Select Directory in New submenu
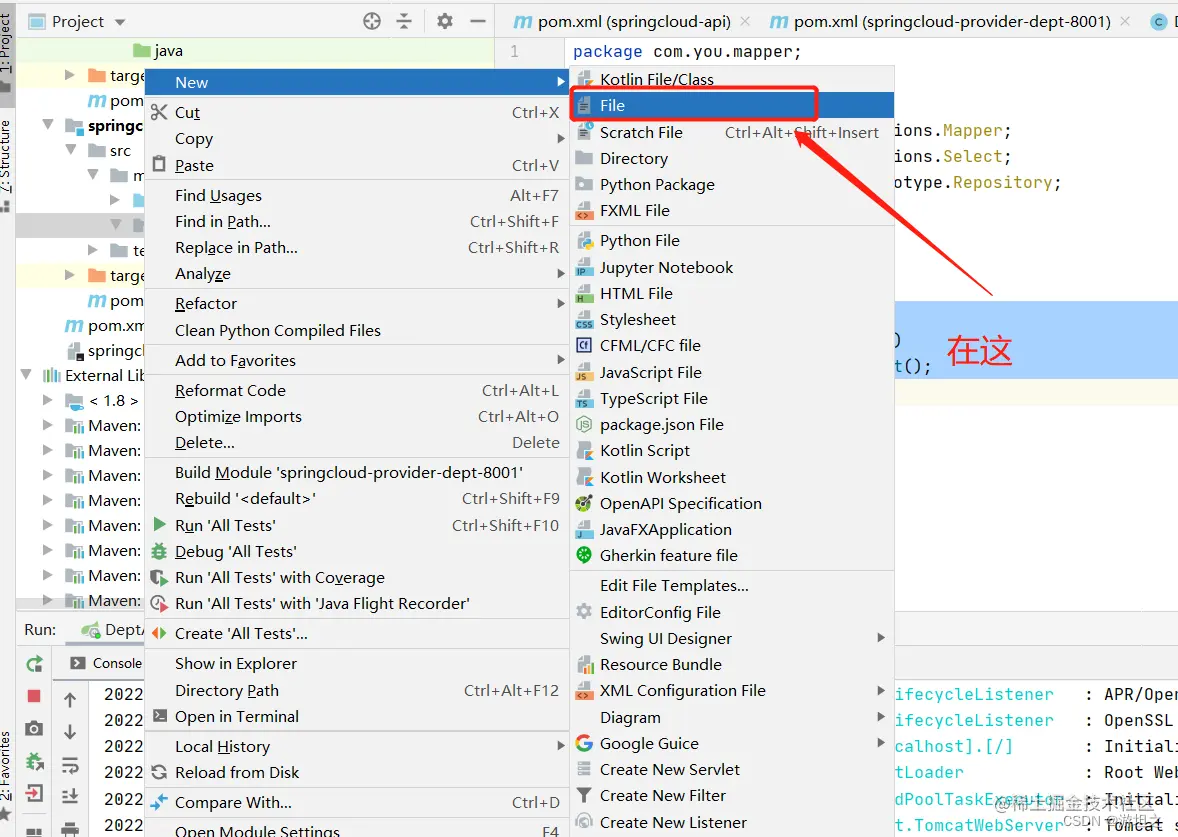Viewport: 1178px width, 837px height. [x=732, y=159]
